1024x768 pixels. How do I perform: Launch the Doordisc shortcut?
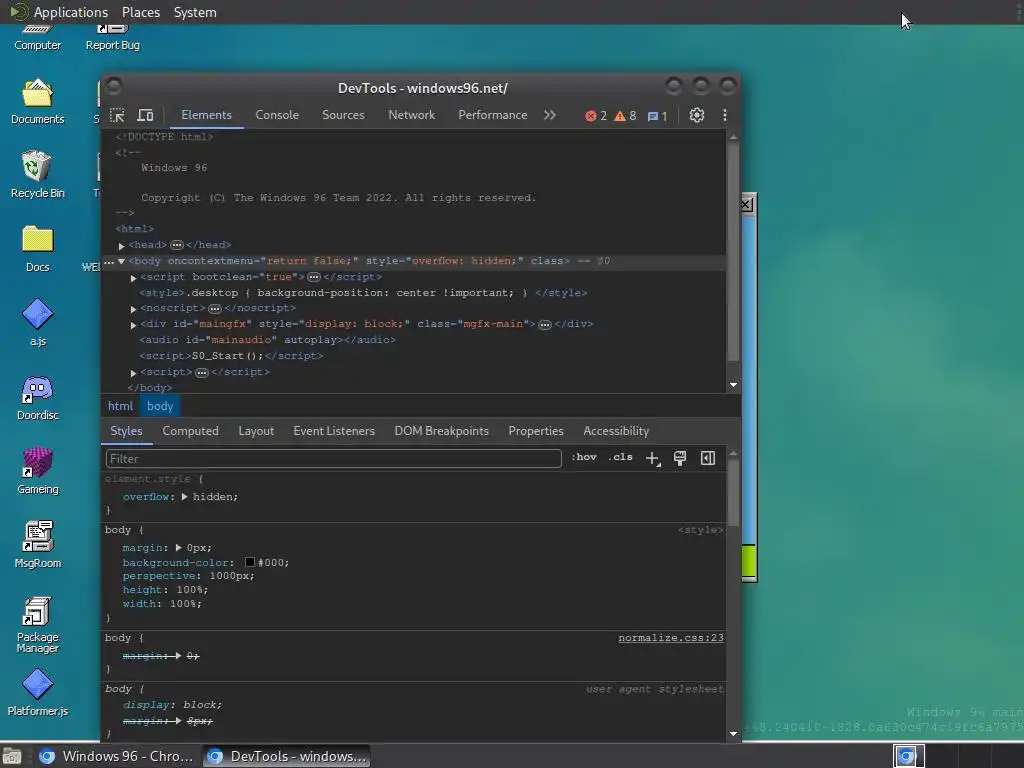[37, 397]
